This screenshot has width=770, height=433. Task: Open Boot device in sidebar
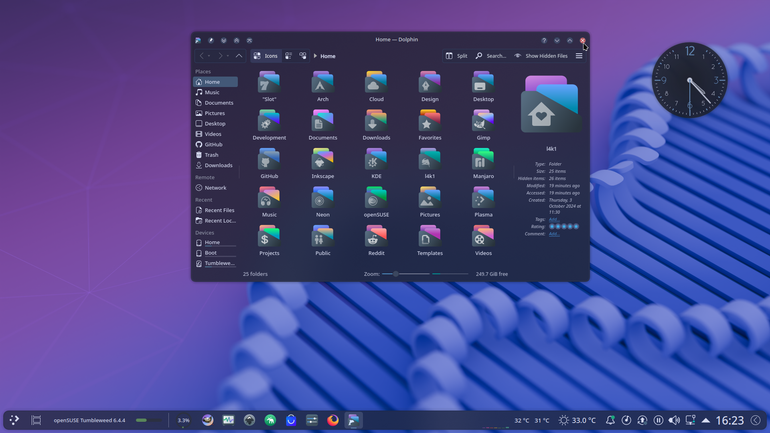coord(216,253)
